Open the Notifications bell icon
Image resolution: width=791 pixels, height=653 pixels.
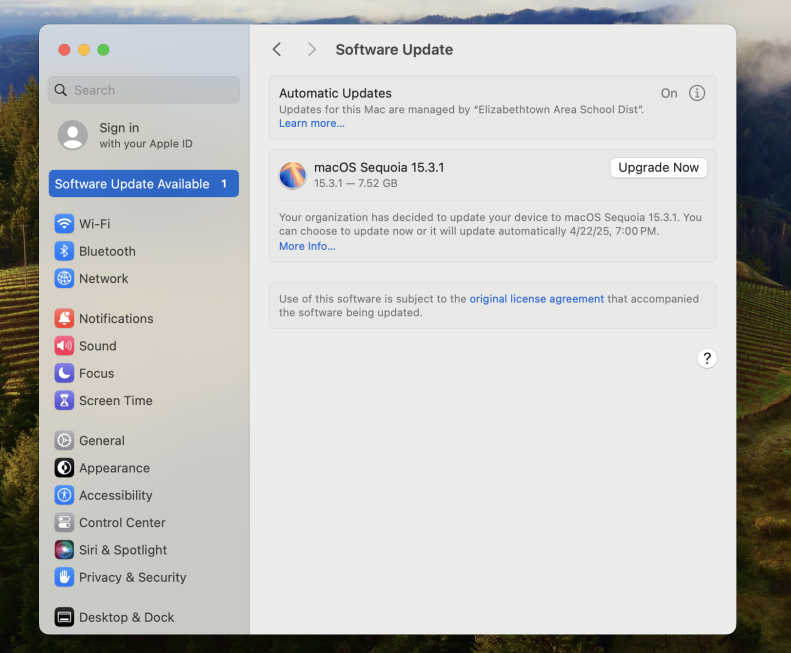coord(64,318)
